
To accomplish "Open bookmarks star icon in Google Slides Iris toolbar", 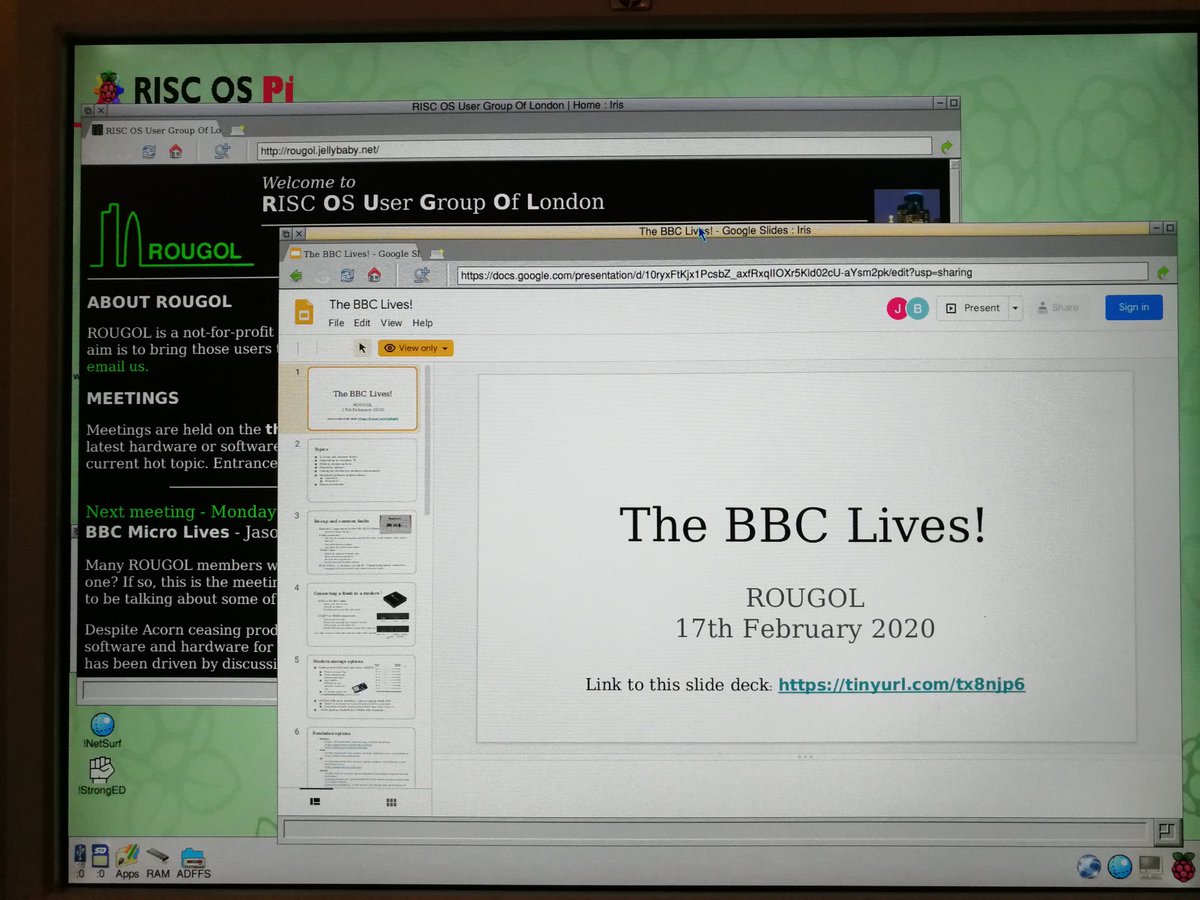I will click(x=421, y=275).
